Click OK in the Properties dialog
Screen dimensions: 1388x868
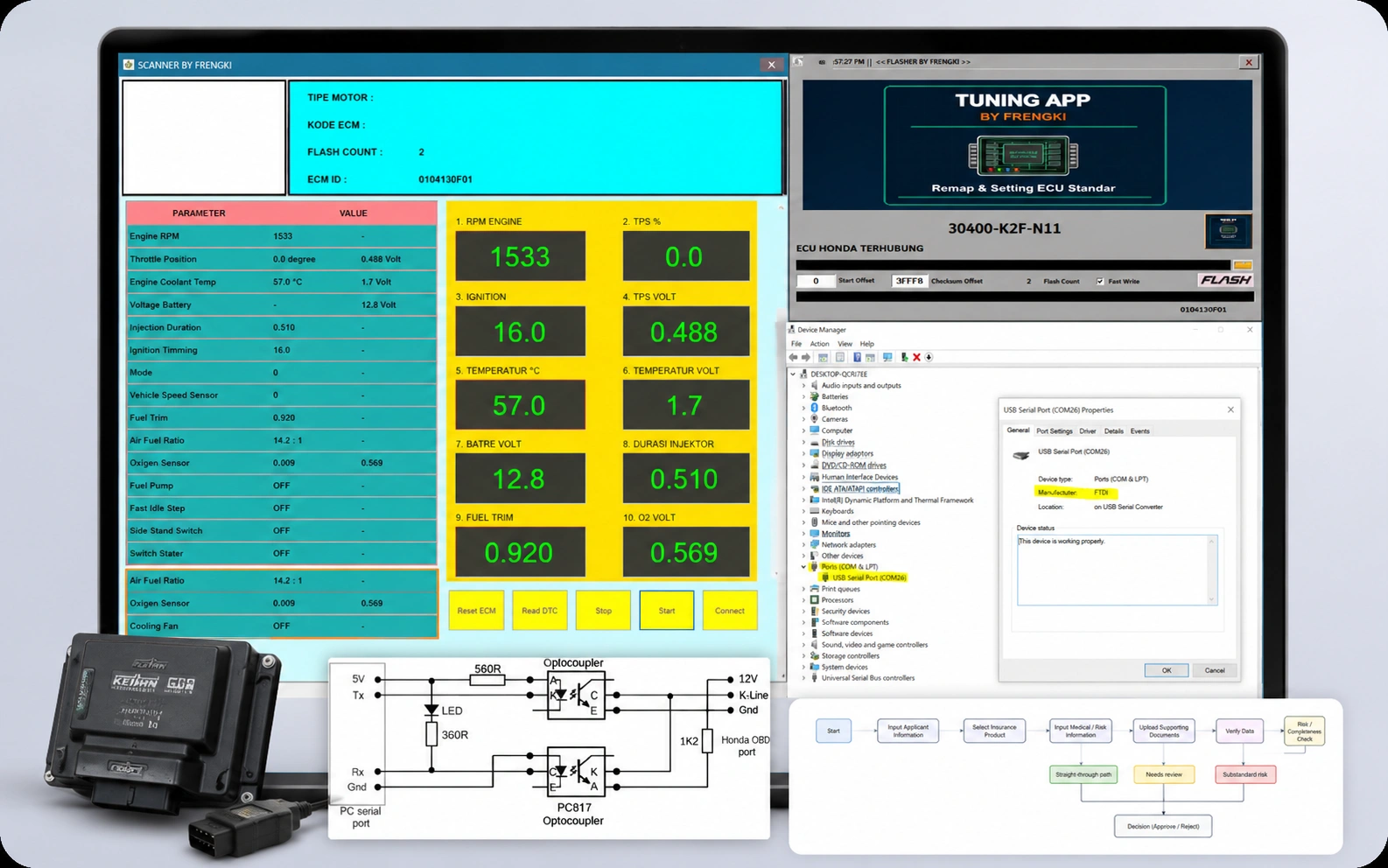[x=1167, y=670]
